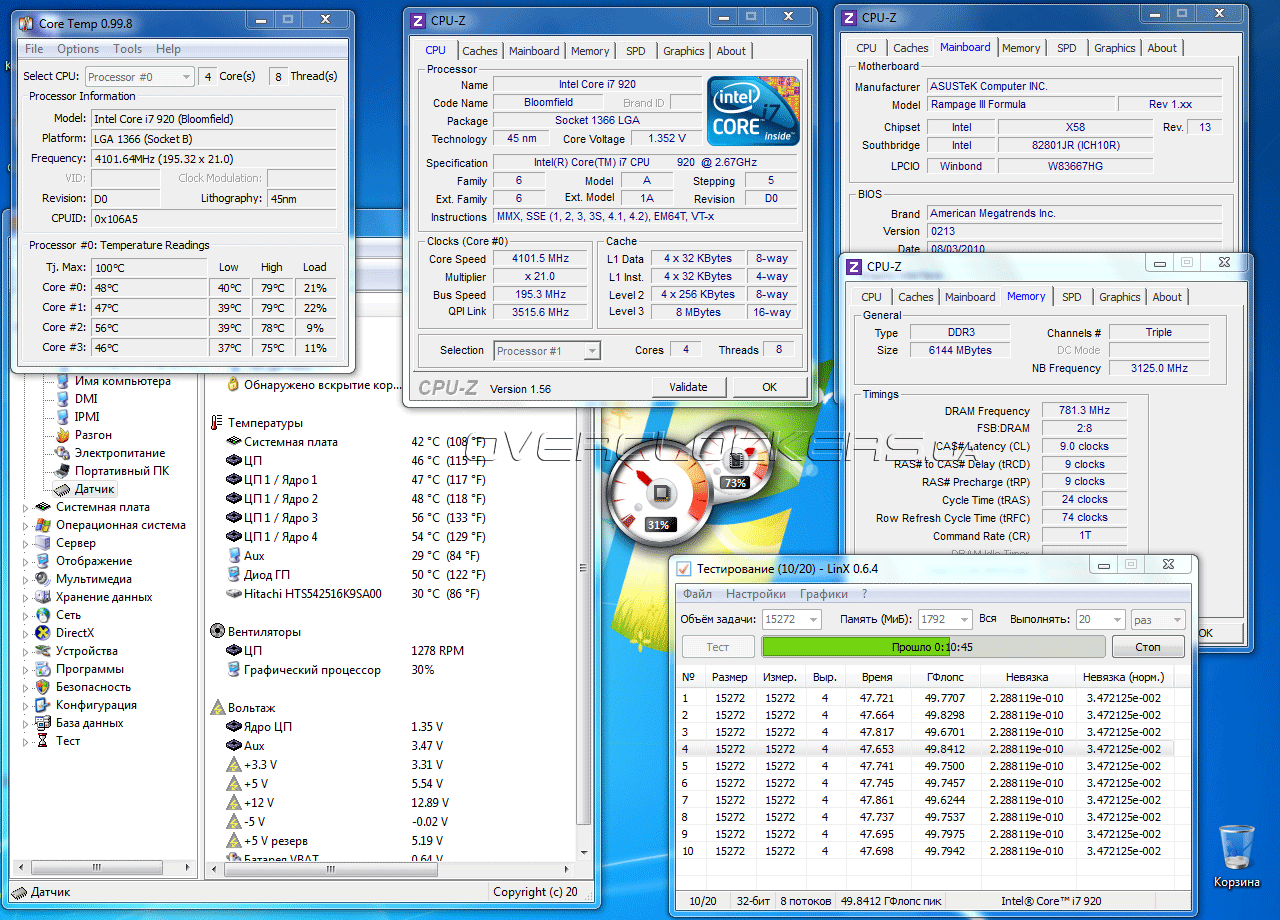
Task: Click OK next to Validate in CPU-Z
Action: coord(769,388)
